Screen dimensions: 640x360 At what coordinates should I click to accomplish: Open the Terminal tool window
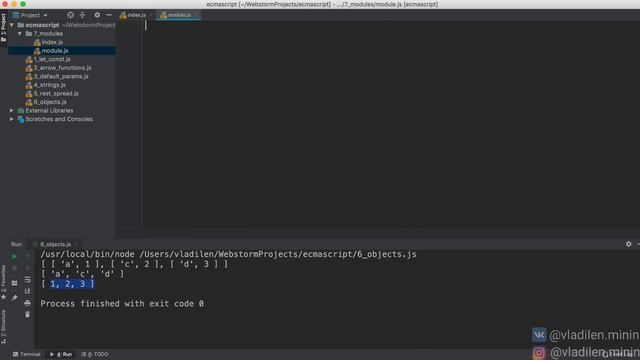(x=27, y=354)
